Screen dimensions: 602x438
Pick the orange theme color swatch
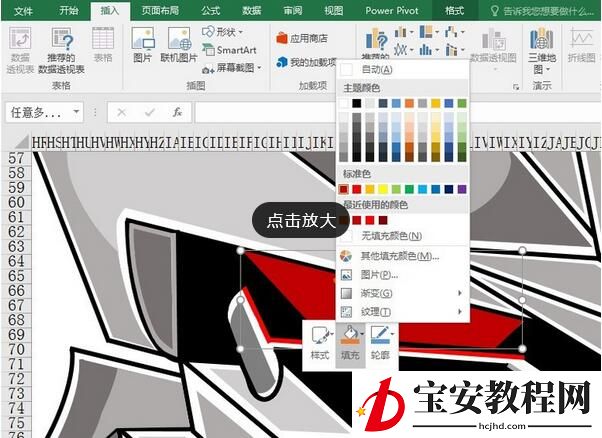point(409,103)
